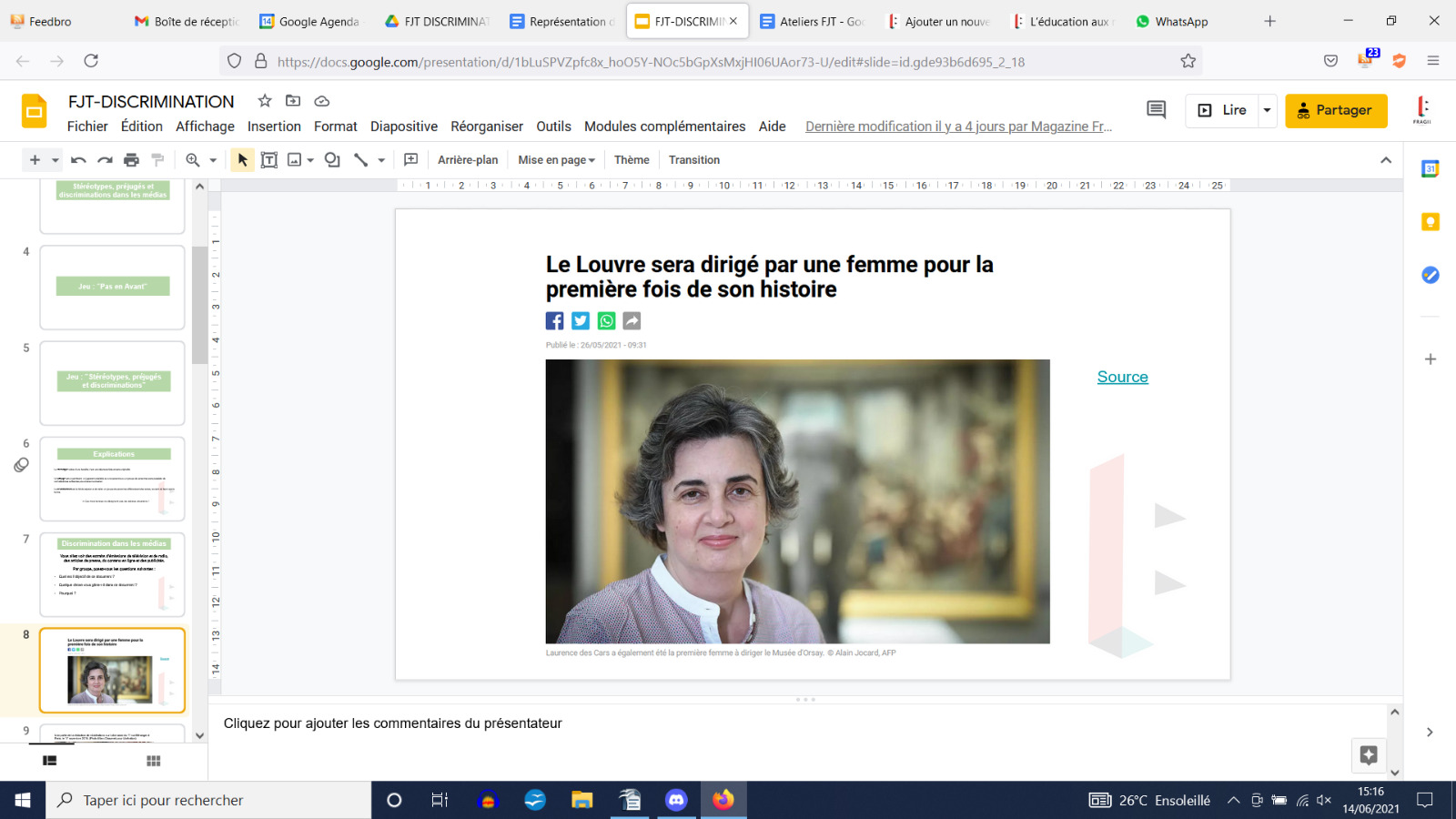Start presentation with Lire button

(x=1222, y=110)
